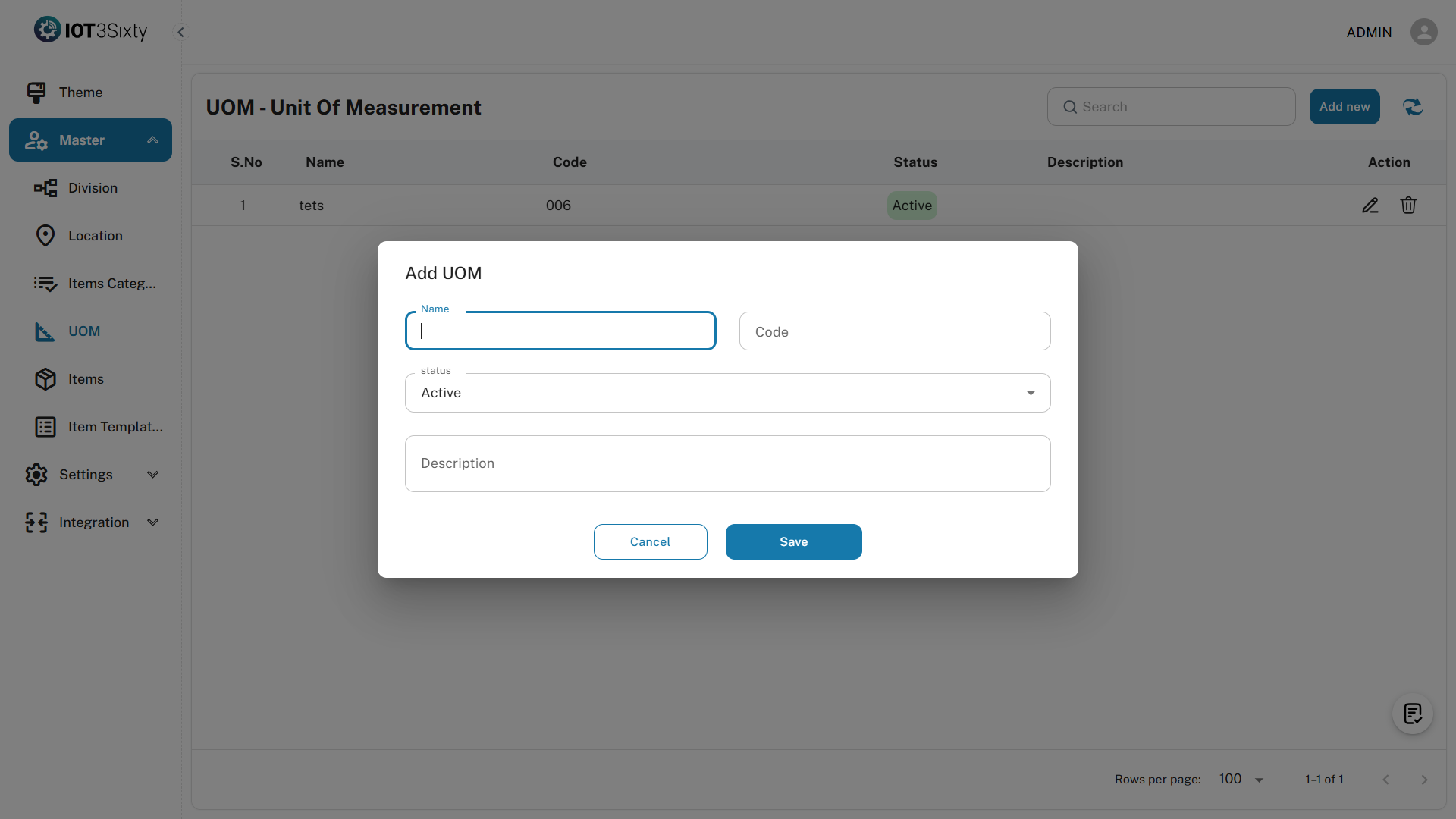1456x819 pixels.
Task: Click the edit pencil icon for tets row
Action: pos(1370,206)
